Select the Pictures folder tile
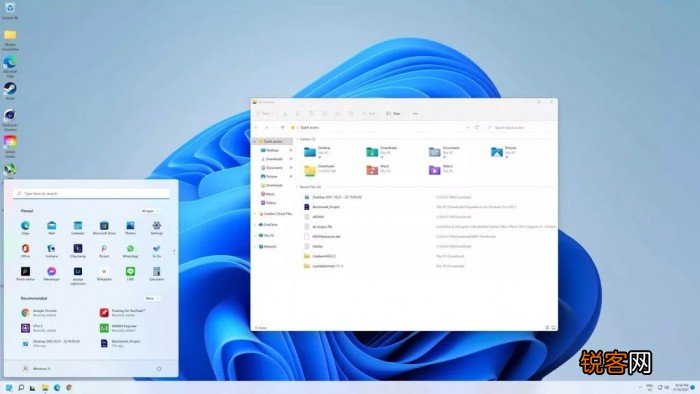This screenshot has width=700, height=394. (504, 152)
